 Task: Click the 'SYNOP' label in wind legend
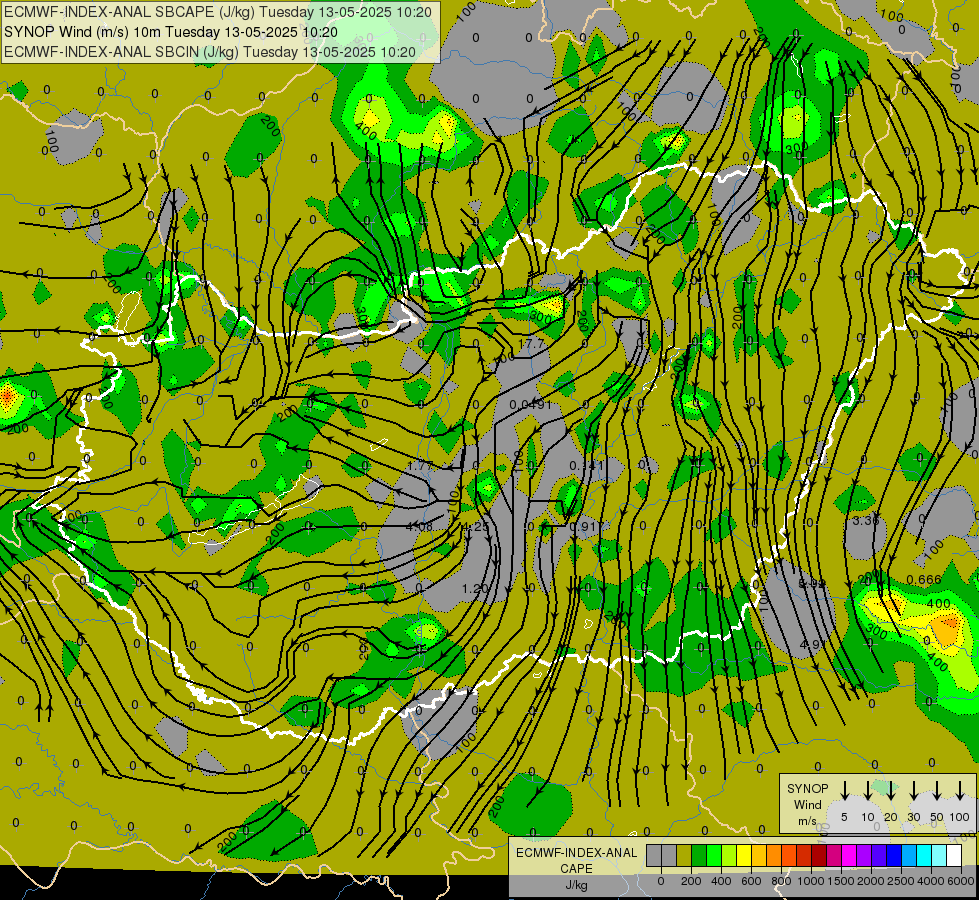[x=807, y=788]
